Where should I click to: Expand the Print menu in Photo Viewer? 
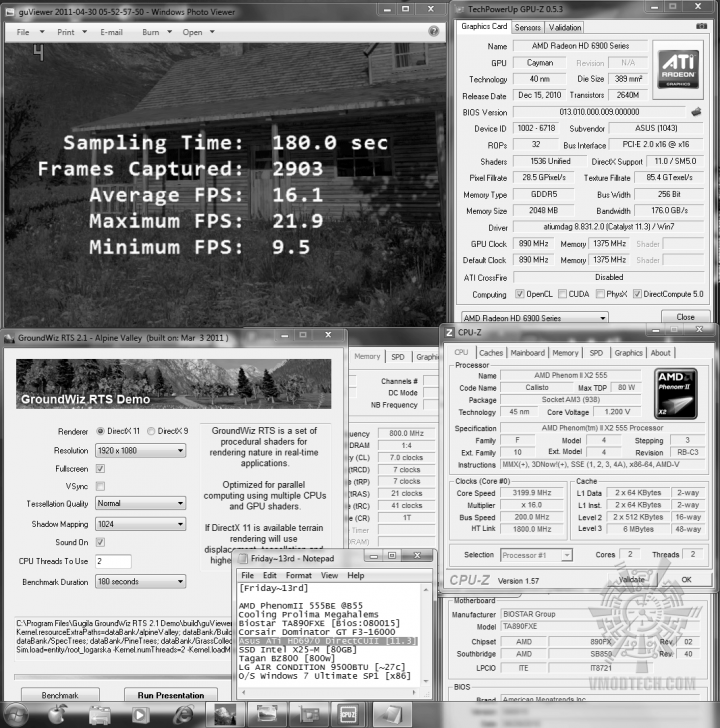pyautogui.click(x=72, y=32)
